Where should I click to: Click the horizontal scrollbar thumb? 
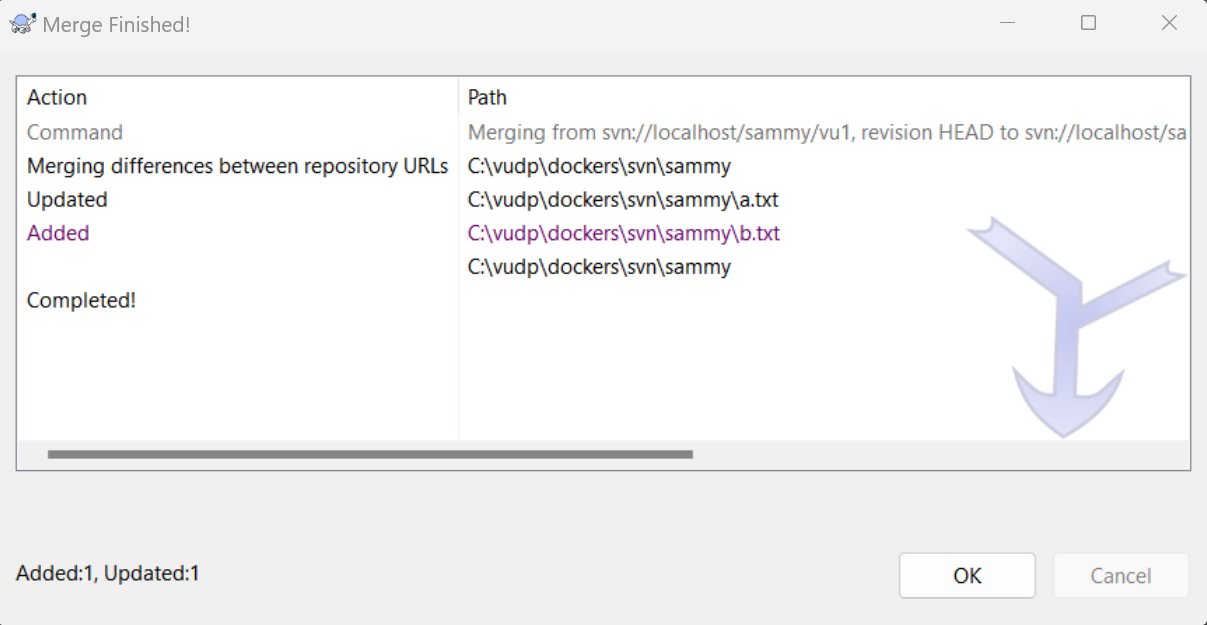point(370,454)
